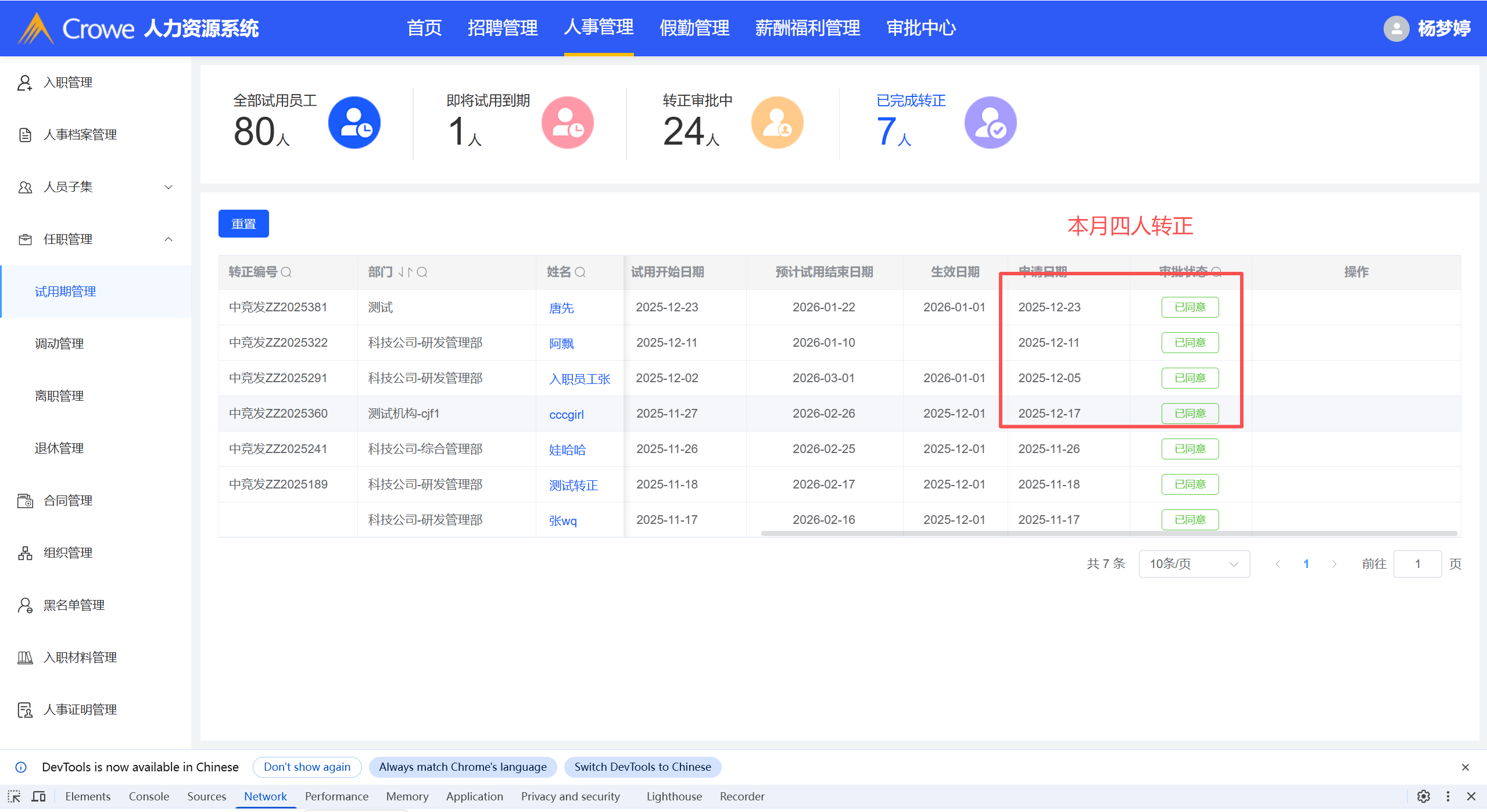Click the table horizontal scrollbar

1109,533
